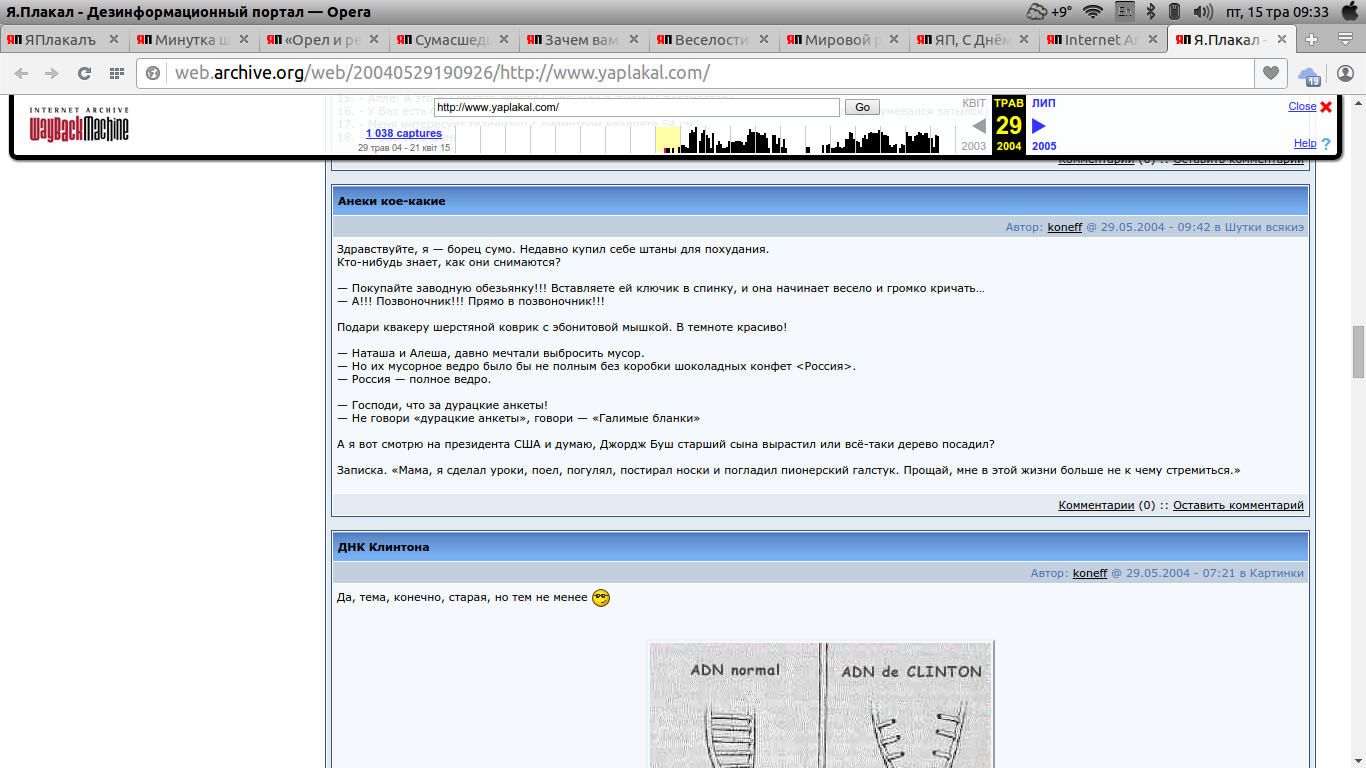Open the clock showing пт, 15 тра 09:33
The image size is (1366, 768).
click(x=1276, y=12)
